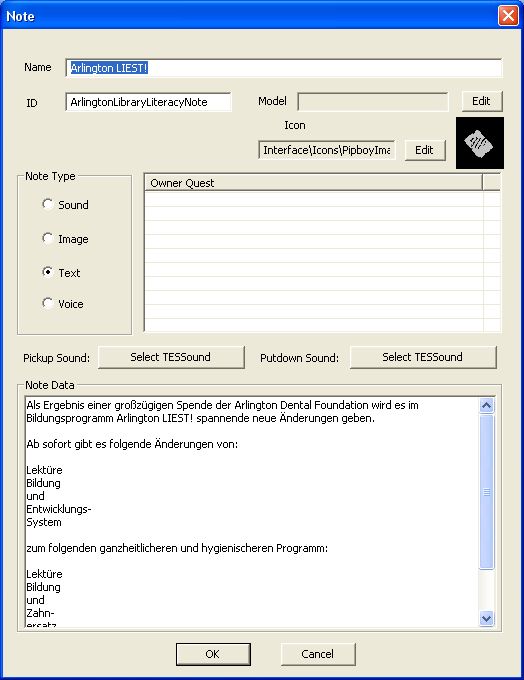
Task: Click the Note Data scrollbar thumb
Action: tap(487, 492)
